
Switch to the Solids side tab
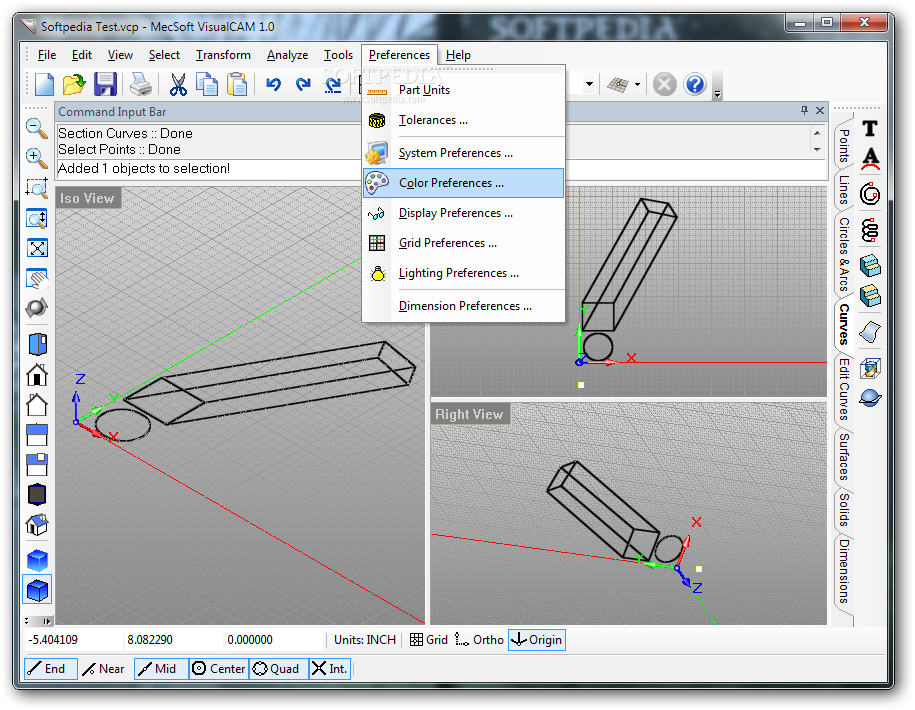coord(844,509)
